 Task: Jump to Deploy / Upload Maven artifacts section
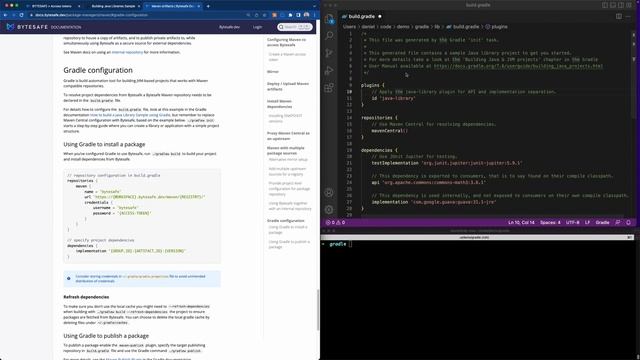288,86
